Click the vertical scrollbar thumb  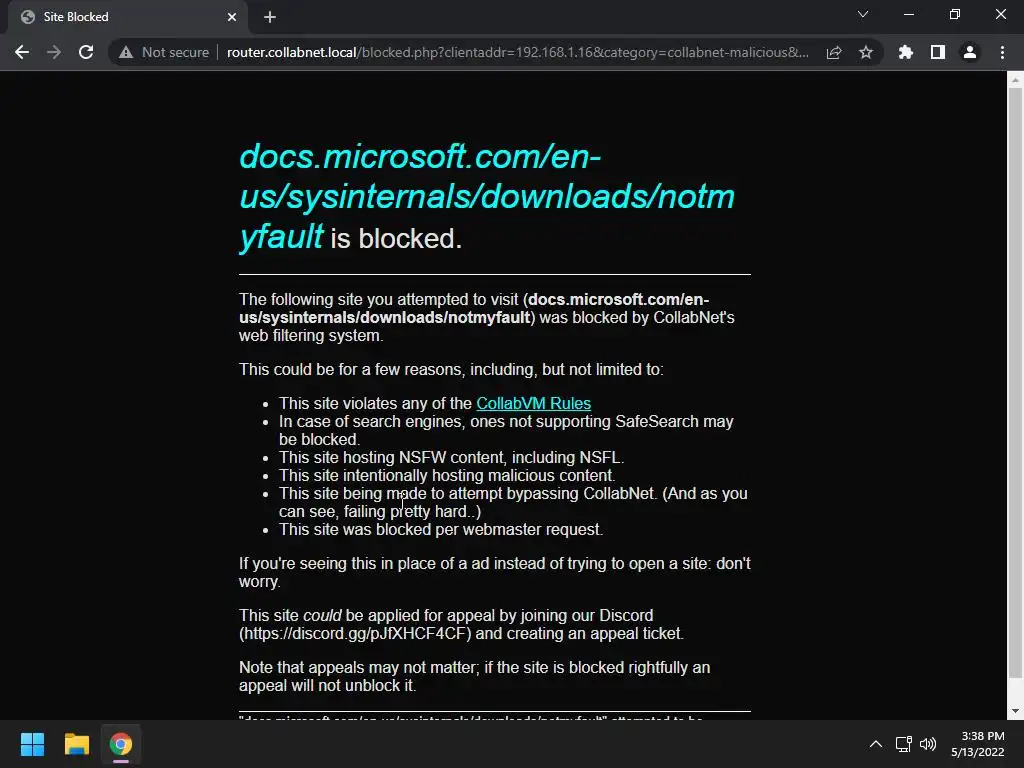[1015, 382]
